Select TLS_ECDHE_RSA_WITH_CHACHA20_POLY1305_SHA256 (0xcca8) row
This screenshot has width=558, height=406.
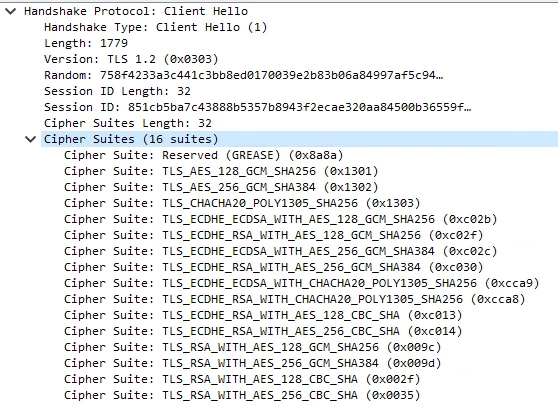pos(295,299)
